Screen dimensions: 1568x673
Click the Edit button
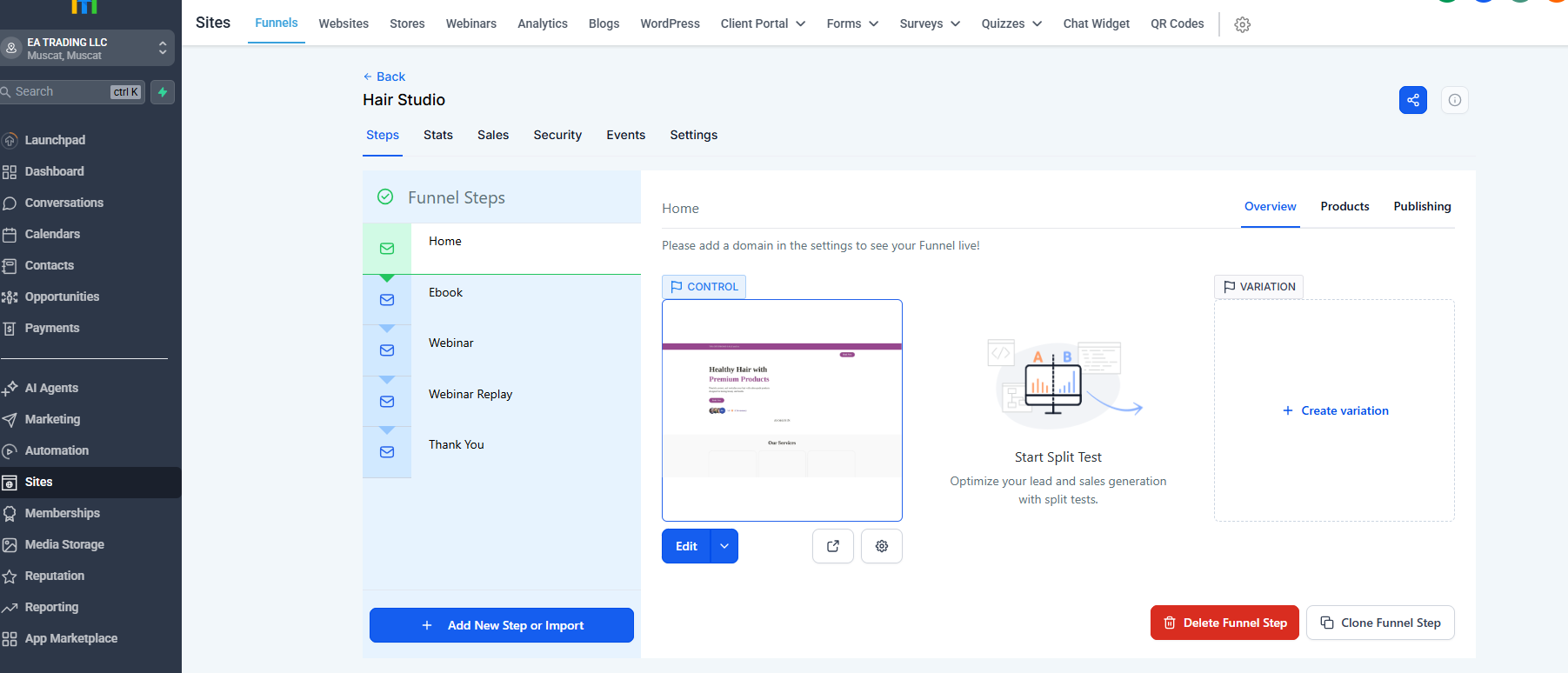click(686, 546)
